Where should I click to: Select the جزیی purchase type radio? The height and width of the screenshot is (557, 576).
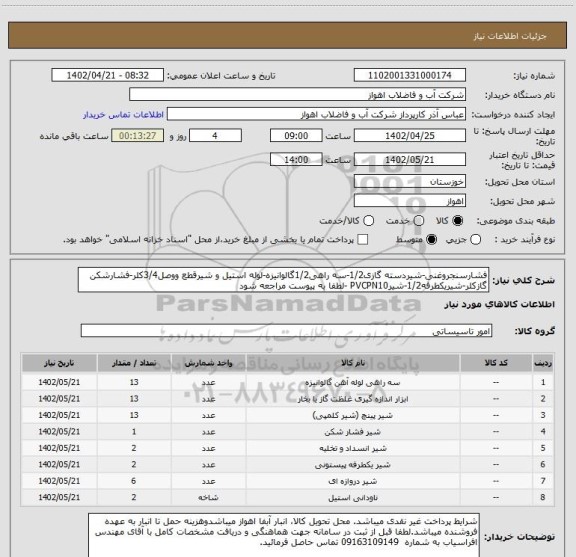(x=476, y=240)
